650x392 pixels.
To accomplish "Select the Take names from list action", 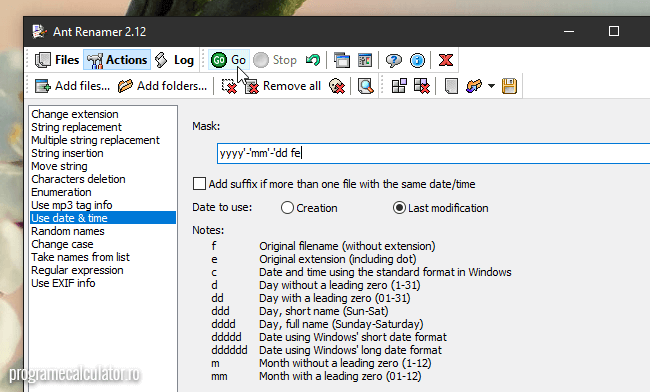I will coord(103,257).
